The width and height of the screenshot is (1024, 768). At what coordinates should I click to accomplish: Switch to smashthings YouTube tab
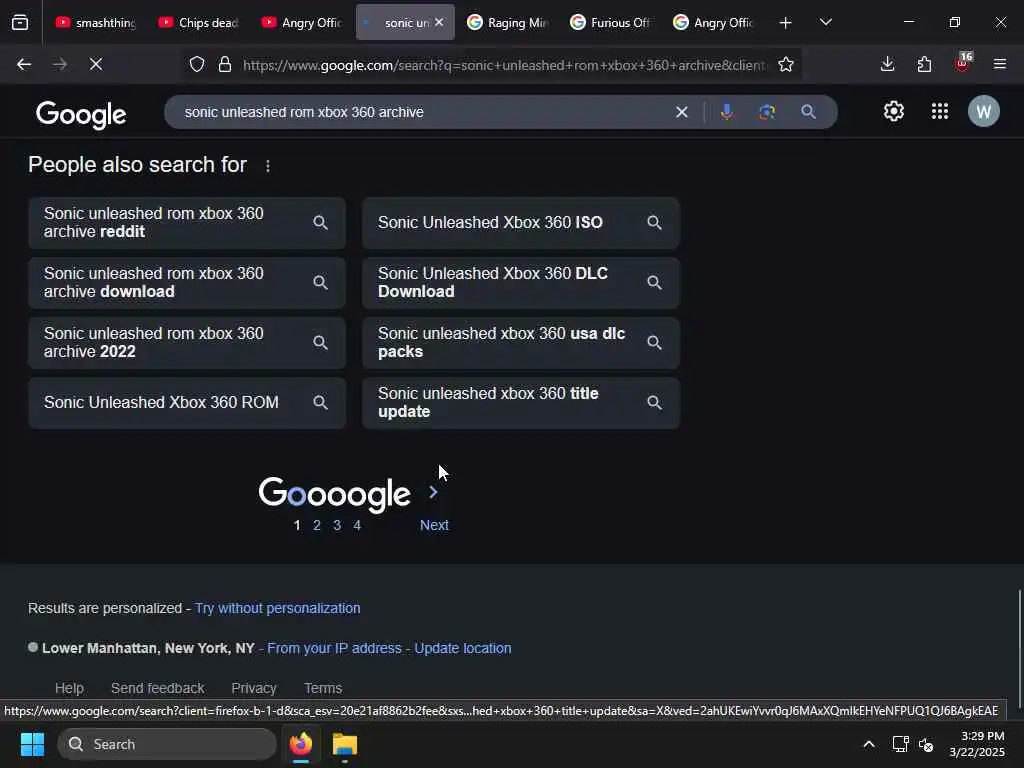pos(95,22)
